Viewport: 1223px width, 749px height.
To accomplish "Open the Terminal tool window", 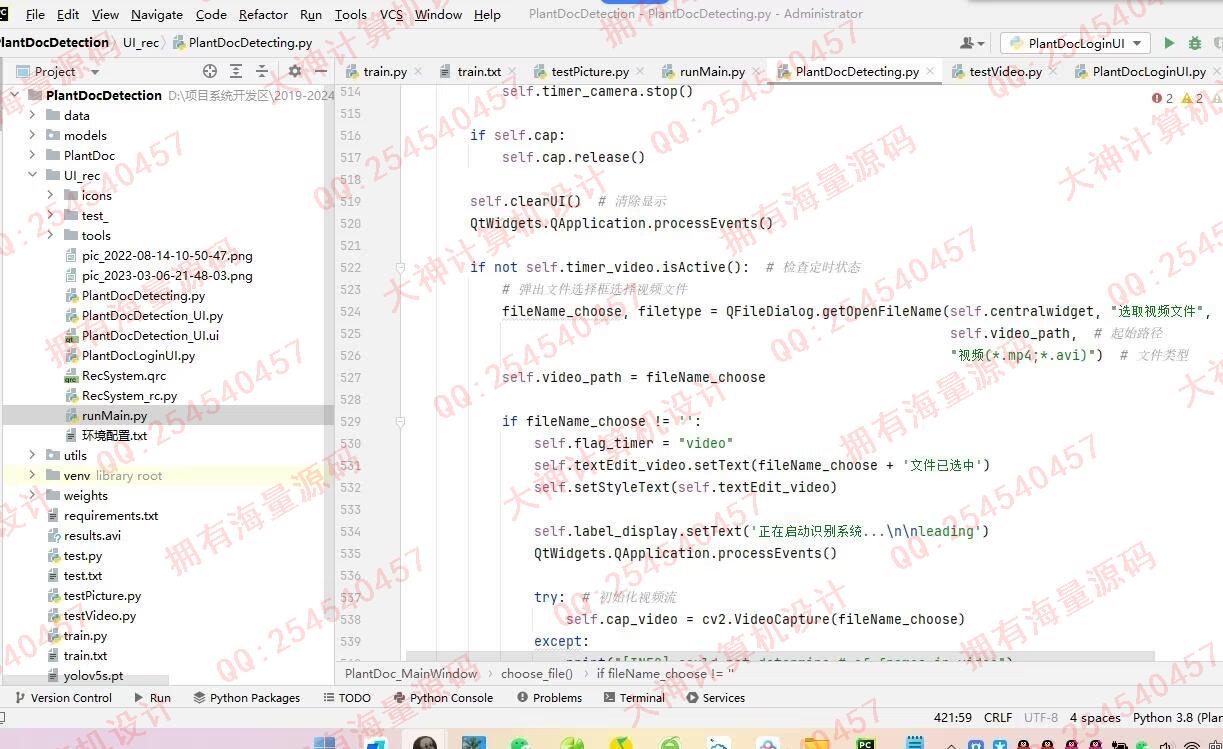I will point(634,697).
